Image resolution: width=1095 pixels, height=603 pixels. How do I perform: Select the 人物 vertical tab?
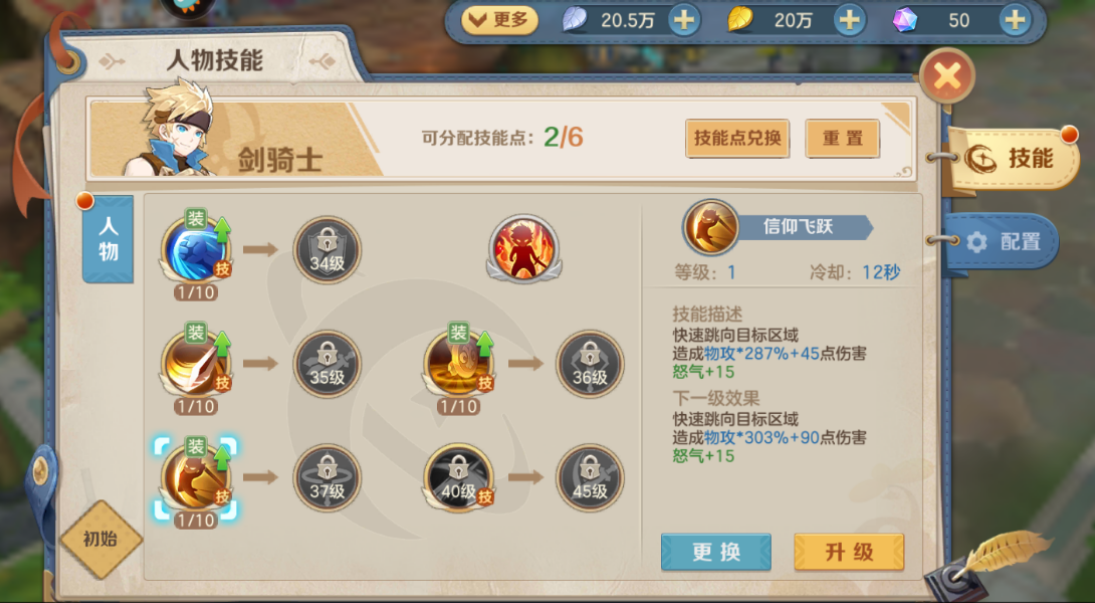[x=108, y=239]
